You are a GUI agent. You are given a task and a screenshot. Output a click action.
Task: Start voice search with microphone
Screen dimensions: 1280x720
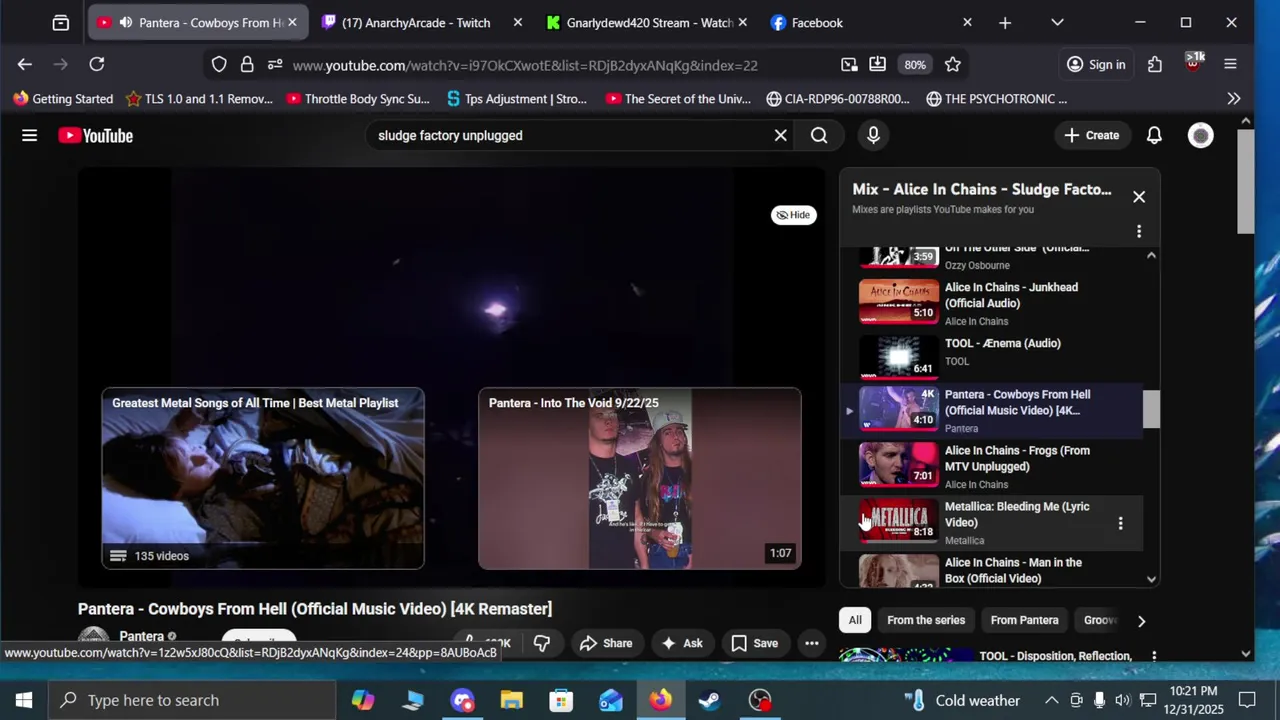click(873, 135)
